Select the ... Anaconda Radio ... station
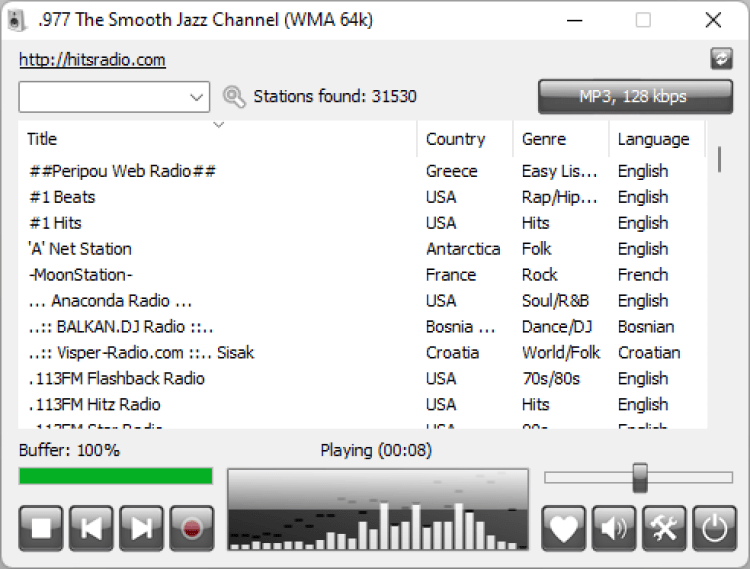This screenshot has height=569, width=750. click(x=363, y=301)
